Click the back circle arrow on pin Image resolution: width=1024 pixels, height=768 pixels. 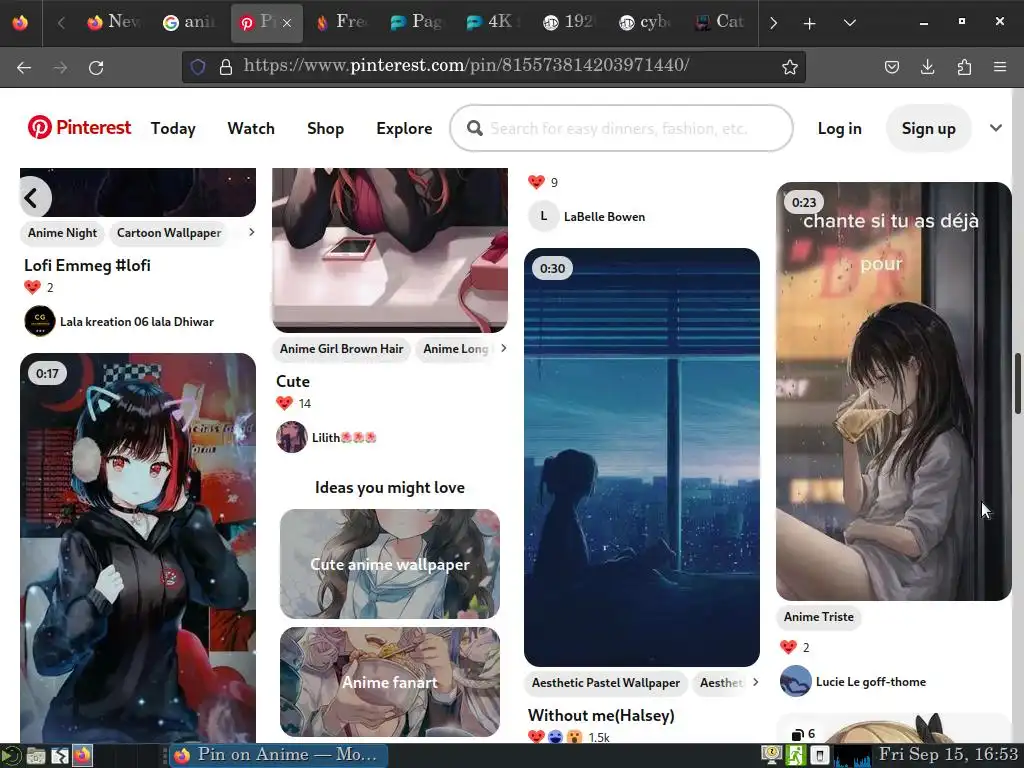[x=33, y=197]
